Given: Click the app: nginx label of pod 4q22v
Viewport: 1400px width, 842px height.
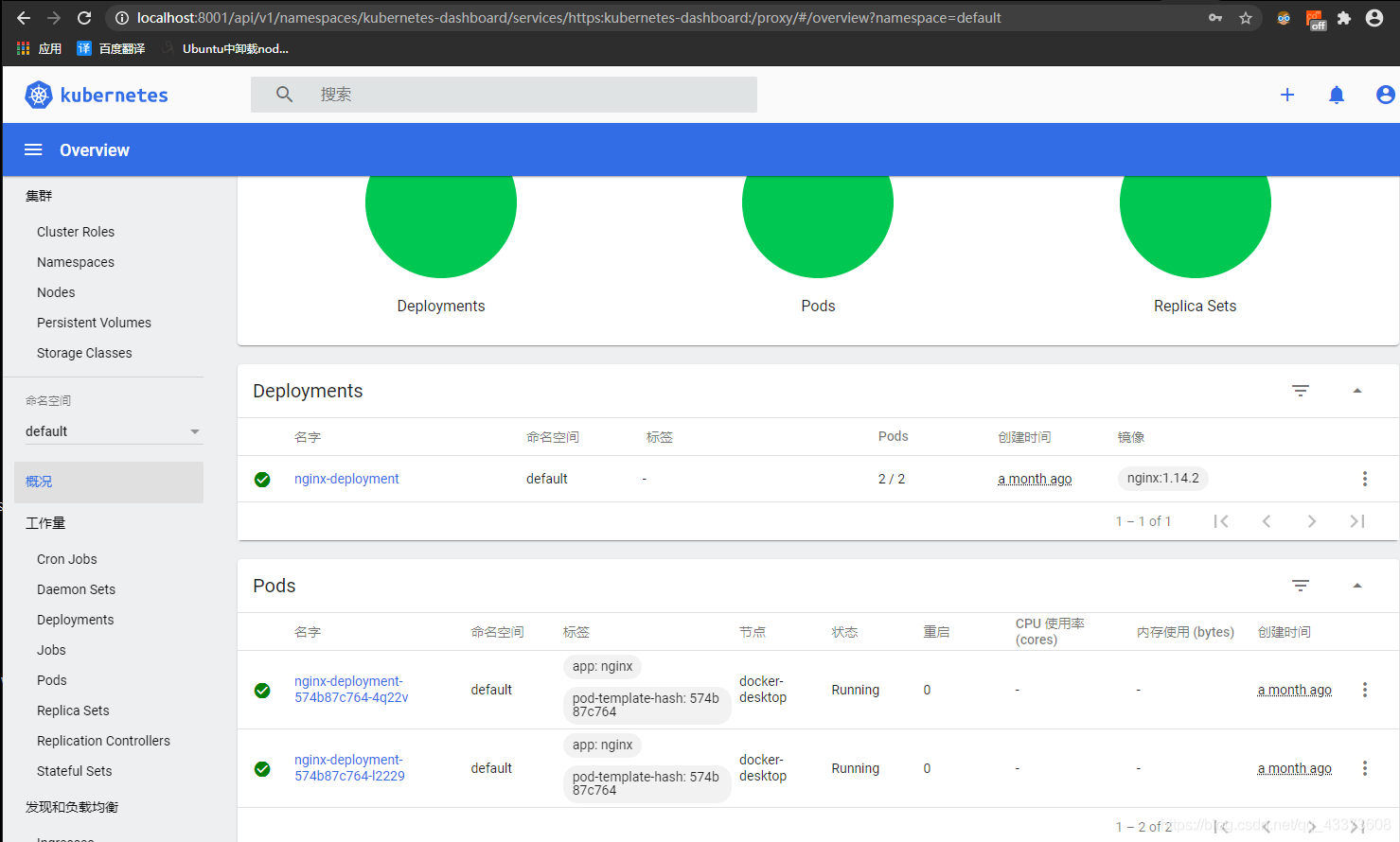Looking at the screenshot, I should point(602,666).
